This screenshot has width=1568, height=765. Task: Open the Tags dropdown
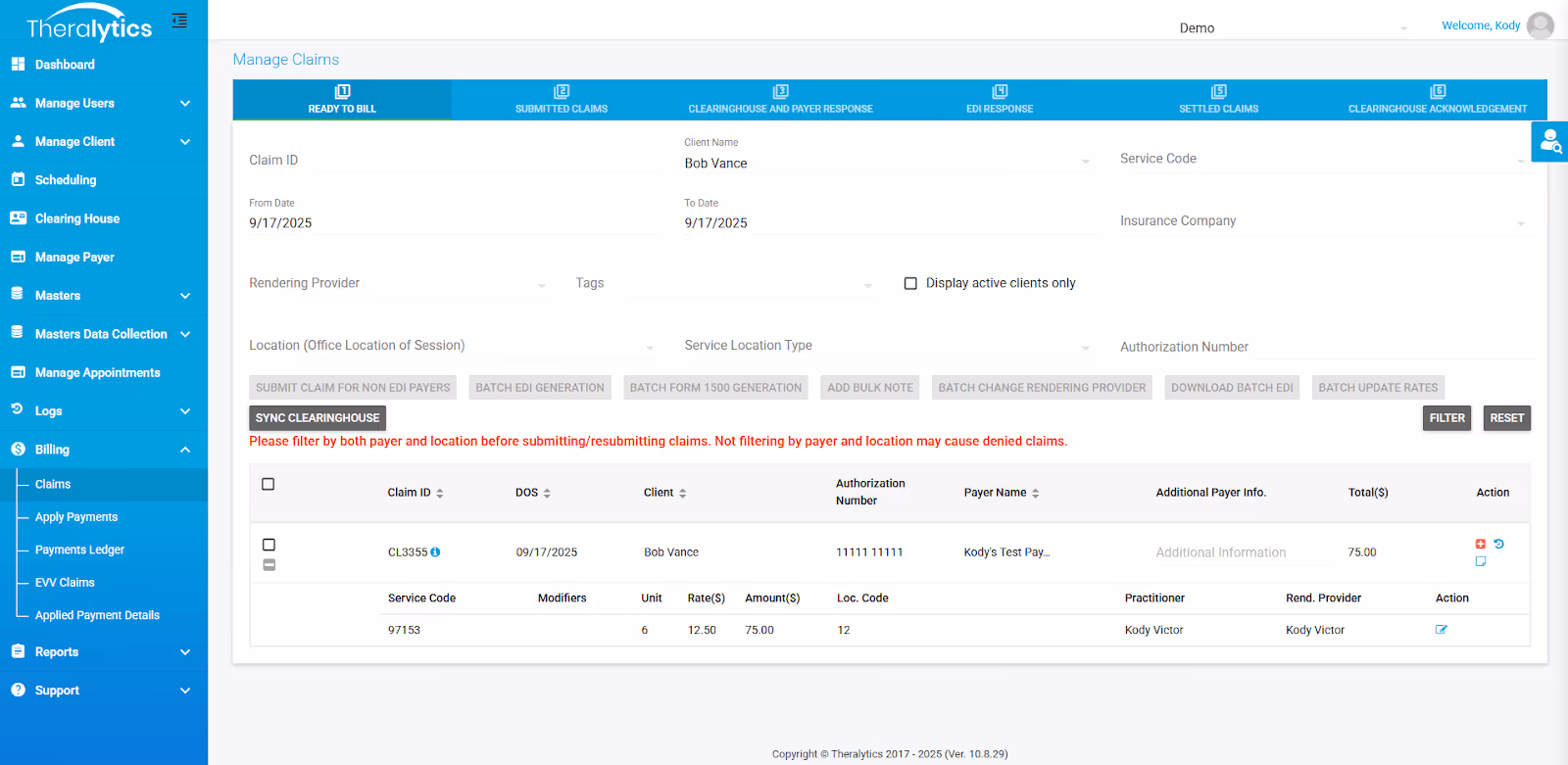[724, 283]
